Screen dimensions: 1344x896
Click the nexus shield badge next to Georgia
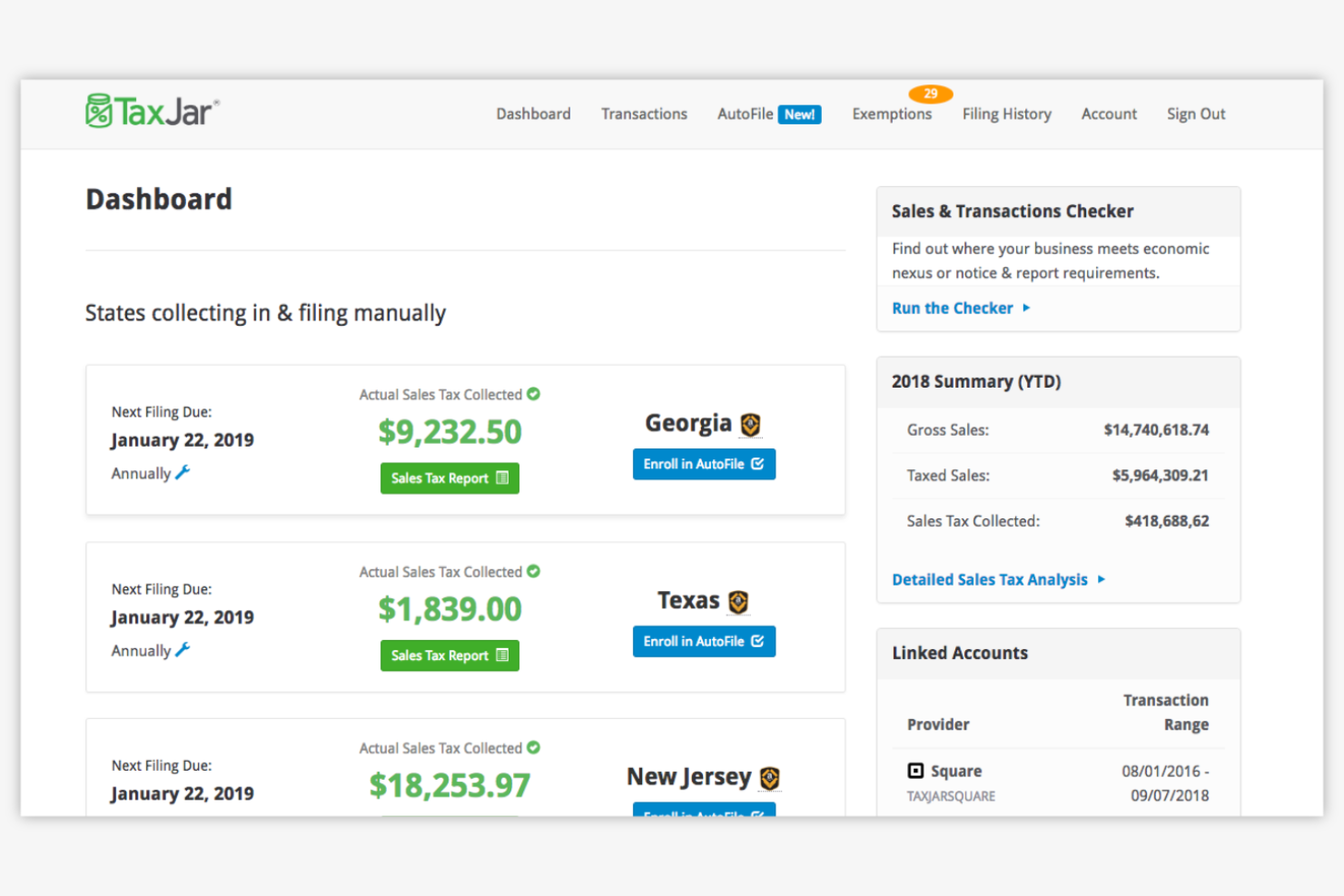pos(751,423)
